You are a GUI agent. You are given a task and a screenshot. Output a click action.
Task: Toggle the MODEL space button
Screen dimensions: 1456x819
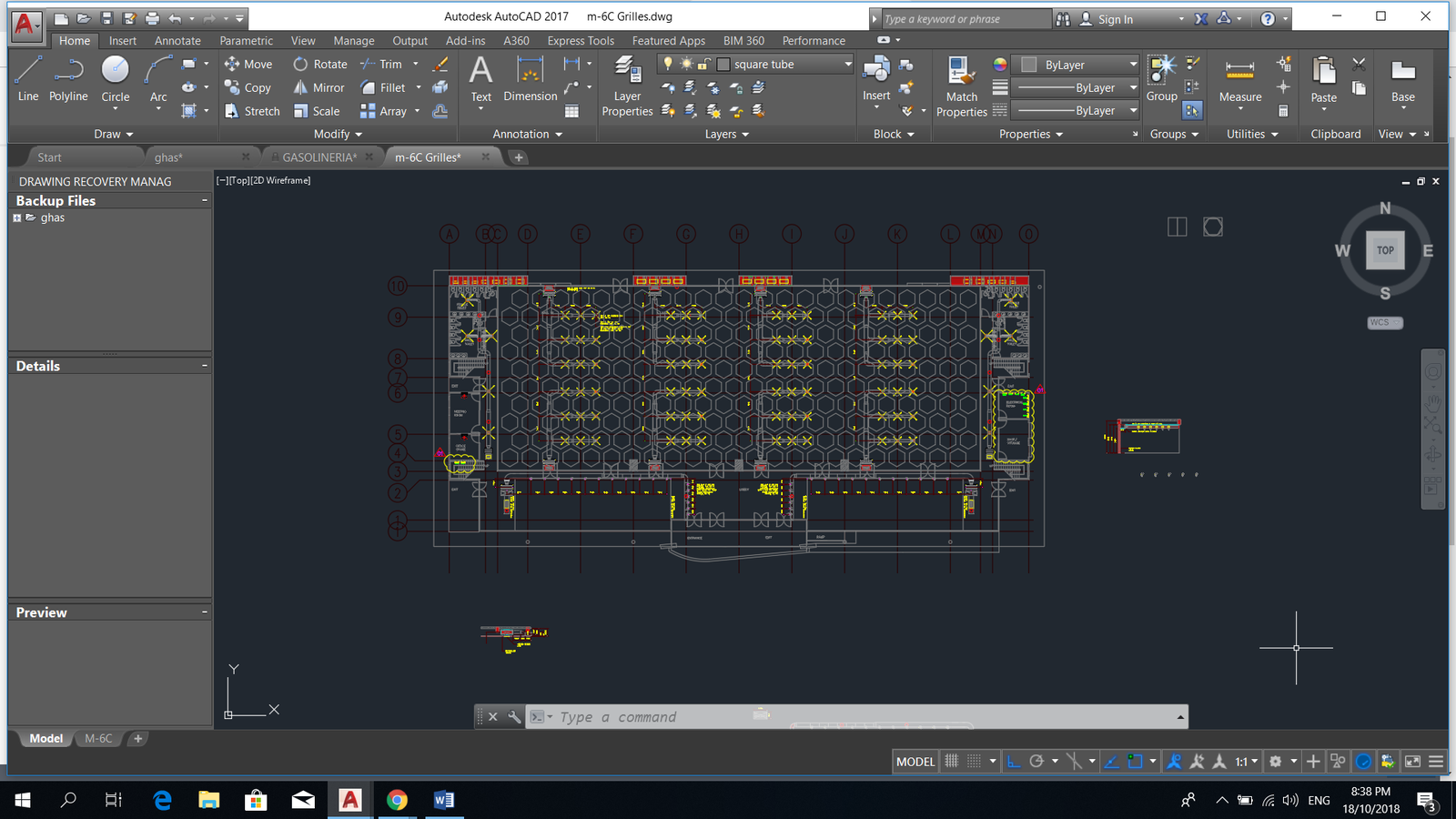[x=915, y=762]
